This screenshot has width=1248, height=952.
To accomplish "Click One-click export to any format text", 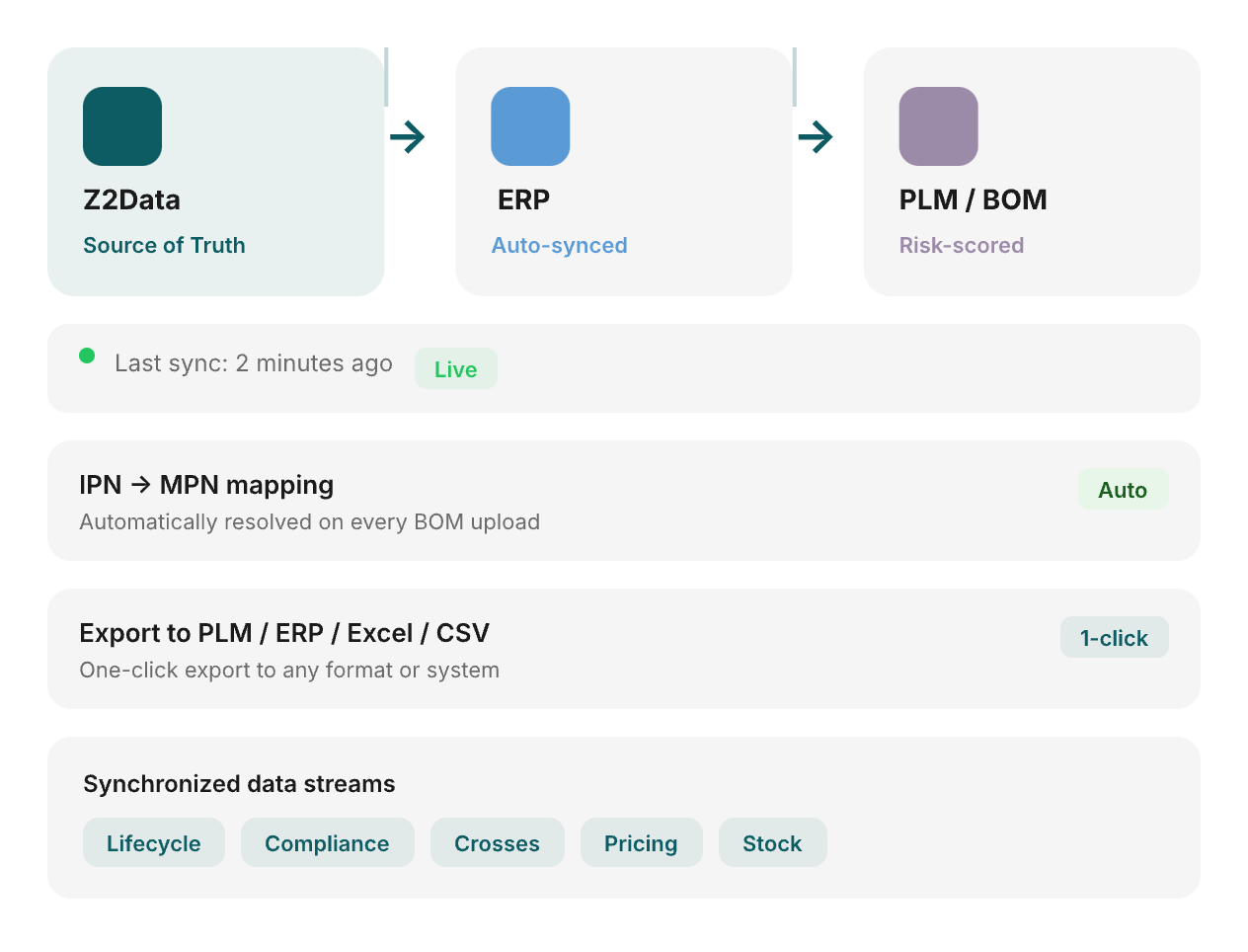I will [289, 670].
